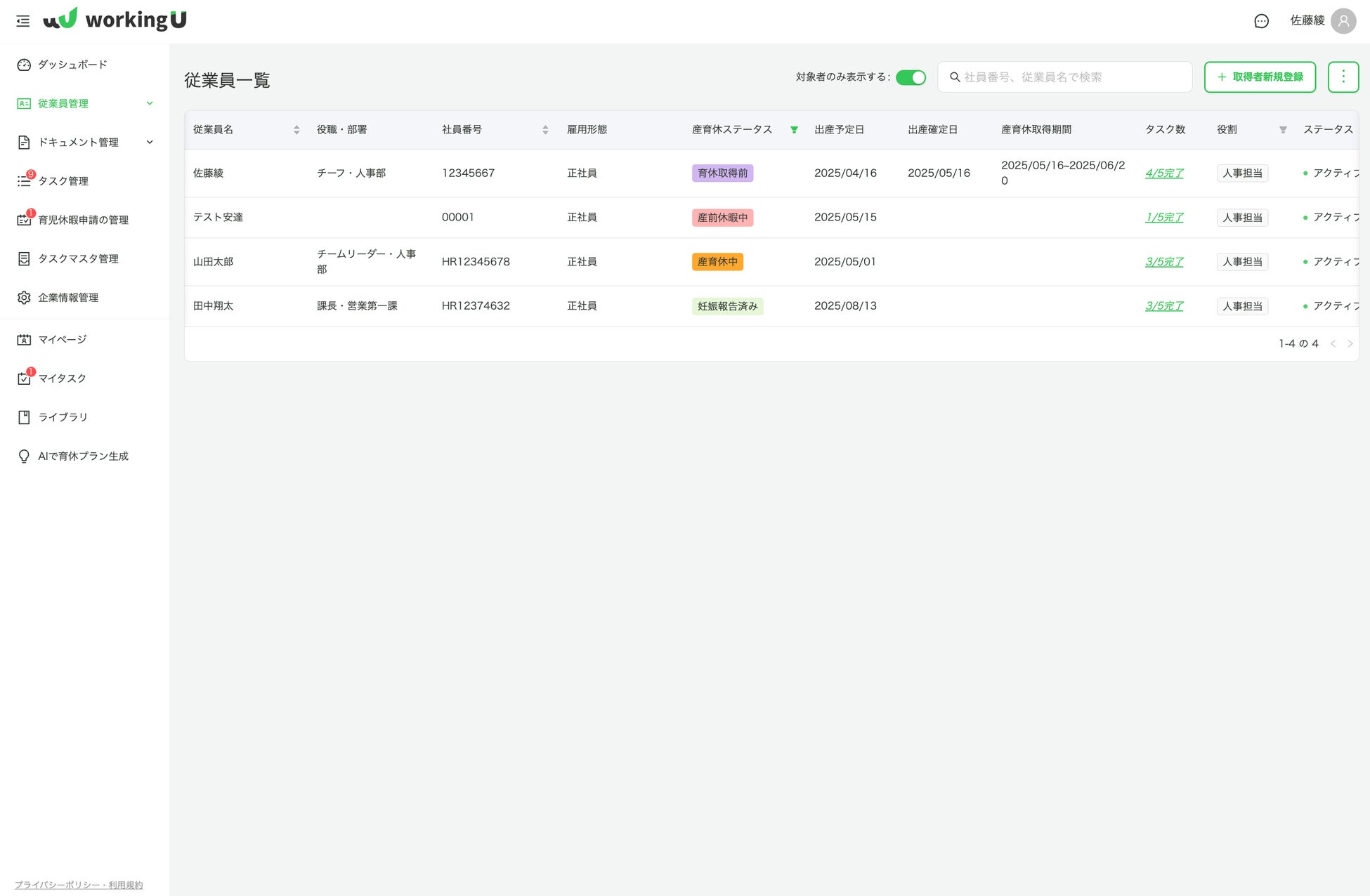Collapse sidebar using the hamburger menu icon
1370x896 pixels.
pos(23,21)
